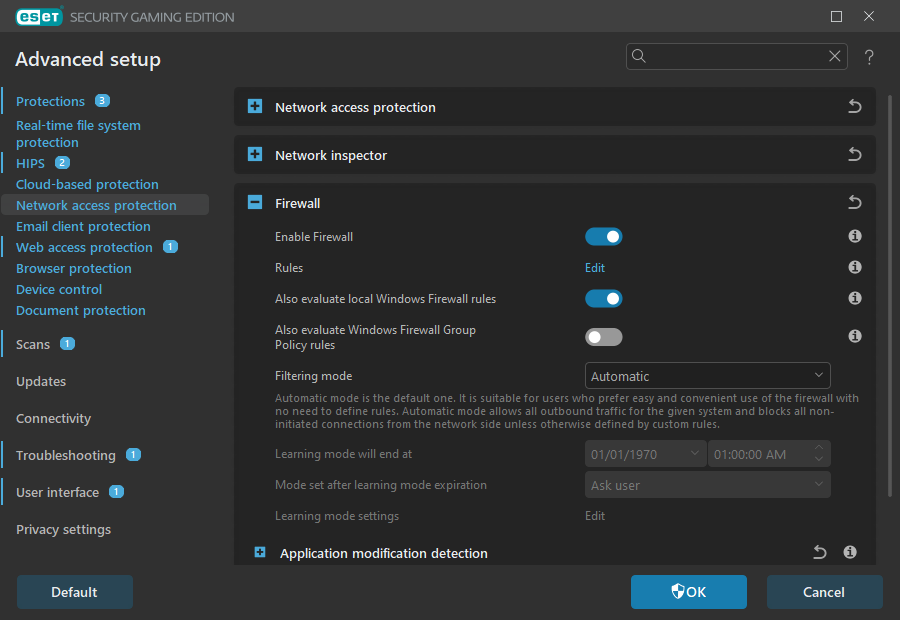This screenshot has width=900, height=620.
Task: Click the learning mode end time field
Action: tap(769, 454)
